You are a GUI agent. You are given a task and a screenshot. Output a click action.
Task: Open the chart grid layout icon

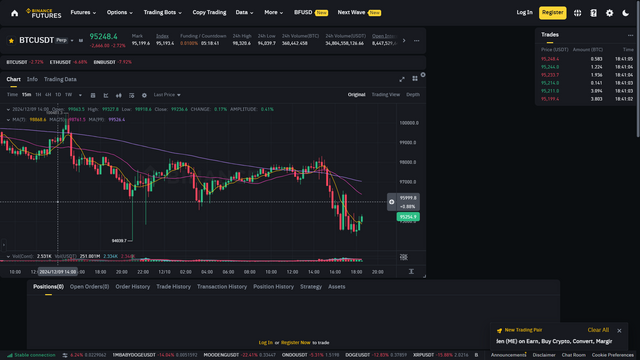point(415,78)
